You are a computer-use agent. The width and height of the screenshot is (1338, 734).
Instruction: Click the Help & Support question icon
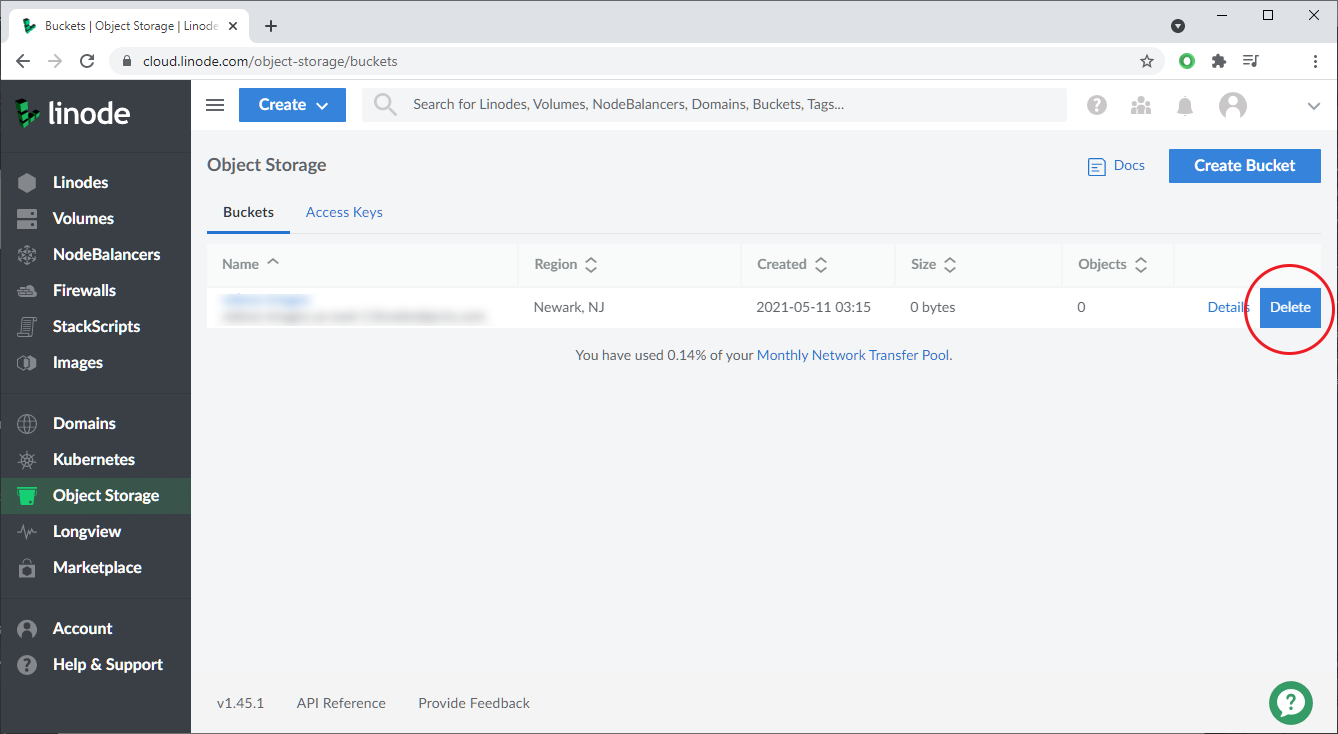pos(27,664)
